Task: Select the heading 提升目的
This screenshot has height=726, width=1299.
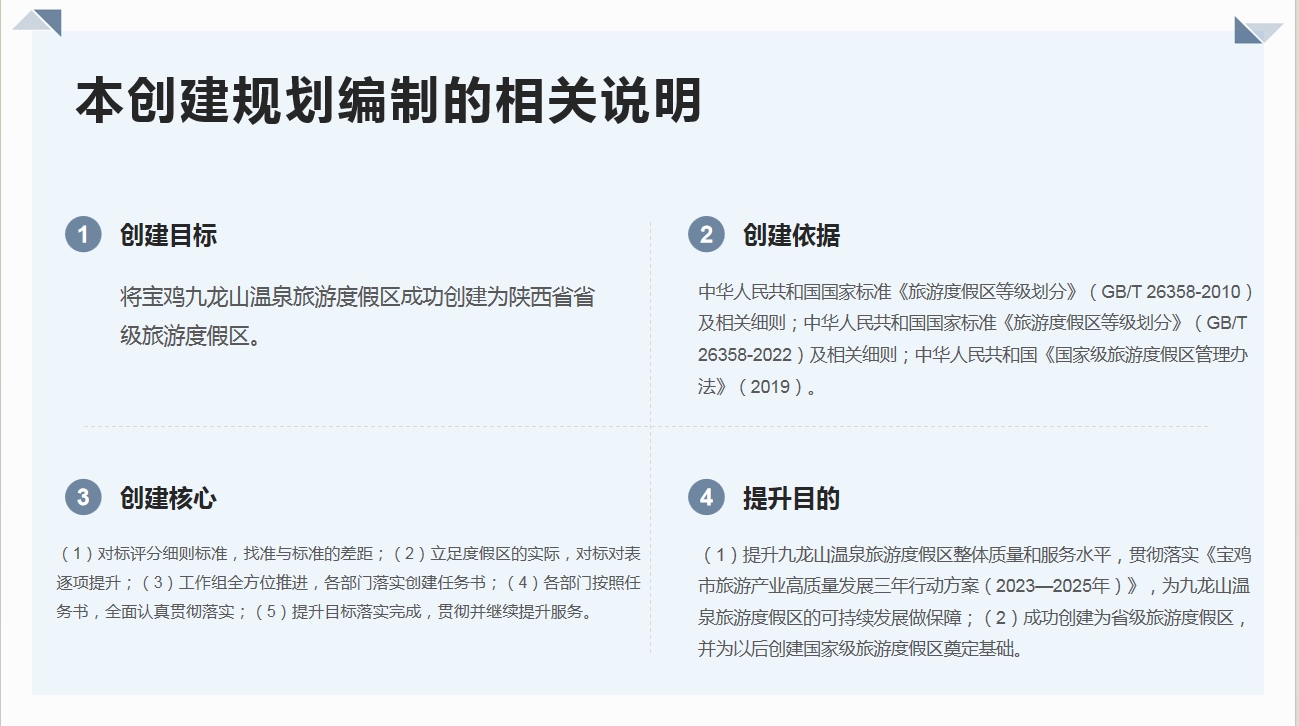Action: coord(791,498)
